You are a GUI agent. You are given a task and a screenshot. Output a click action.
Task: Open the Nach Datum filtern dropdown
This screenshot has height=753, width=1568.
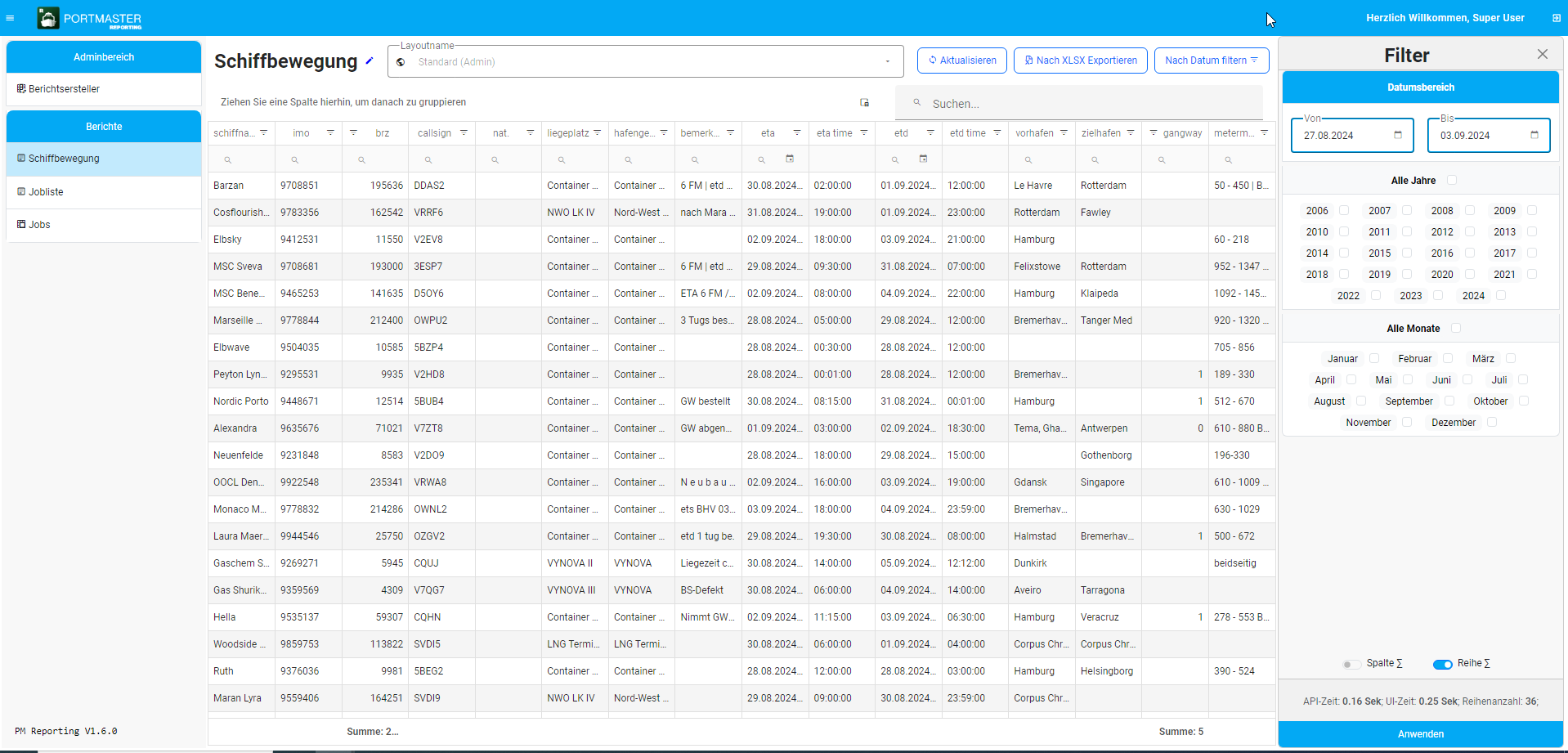pyautogui.click(x=1211, y=61)
